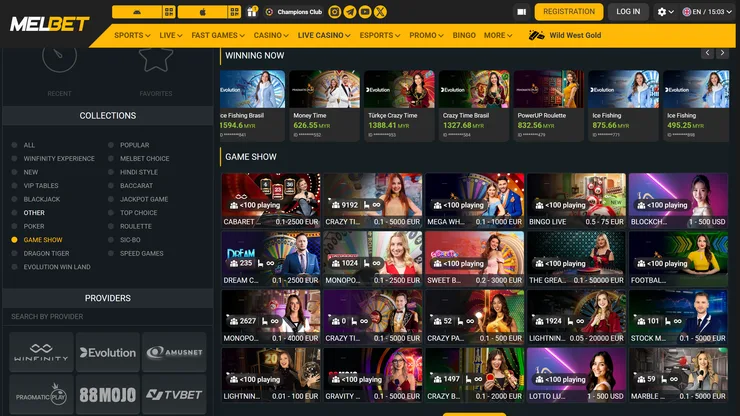Go to previous Winning Now slide
Image resolution: width=740 pixels, height=416 pixels.
tap(707, 53)
